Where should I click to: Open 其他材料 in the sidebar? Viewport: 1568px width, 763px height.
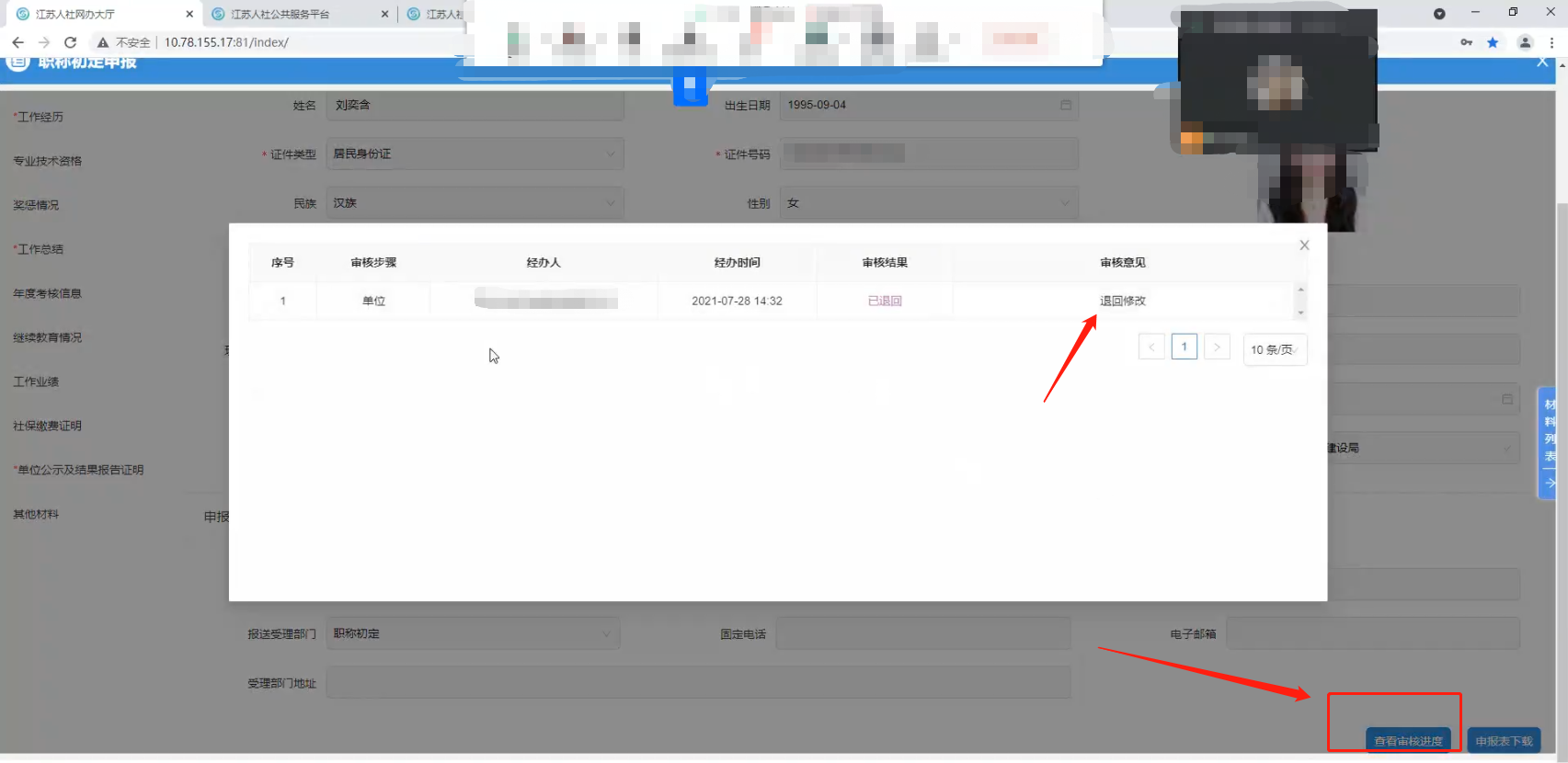[36, 514]
